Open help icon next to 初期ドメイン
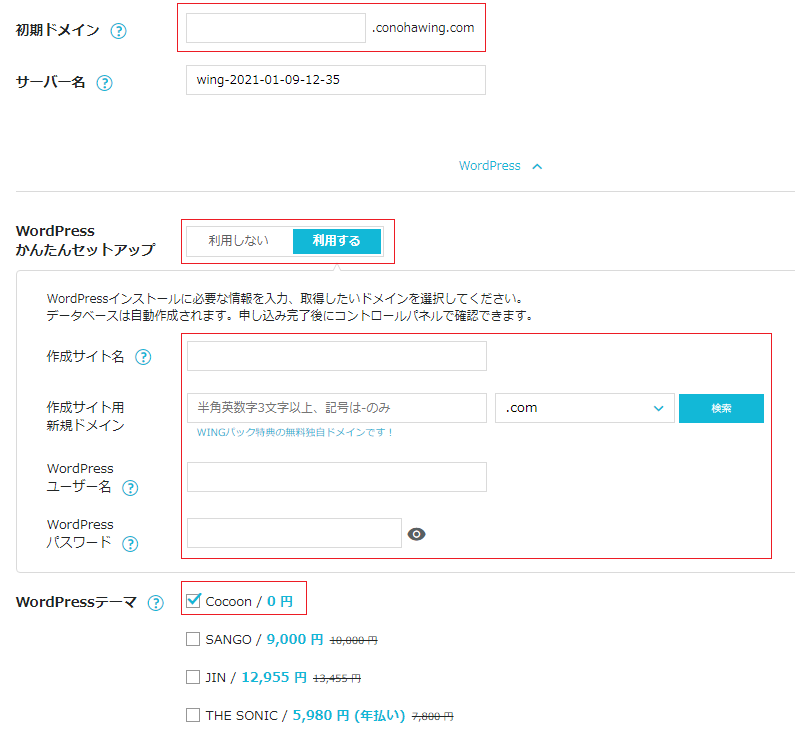This screenshot has width=795, height=742. tap(118, 31)
